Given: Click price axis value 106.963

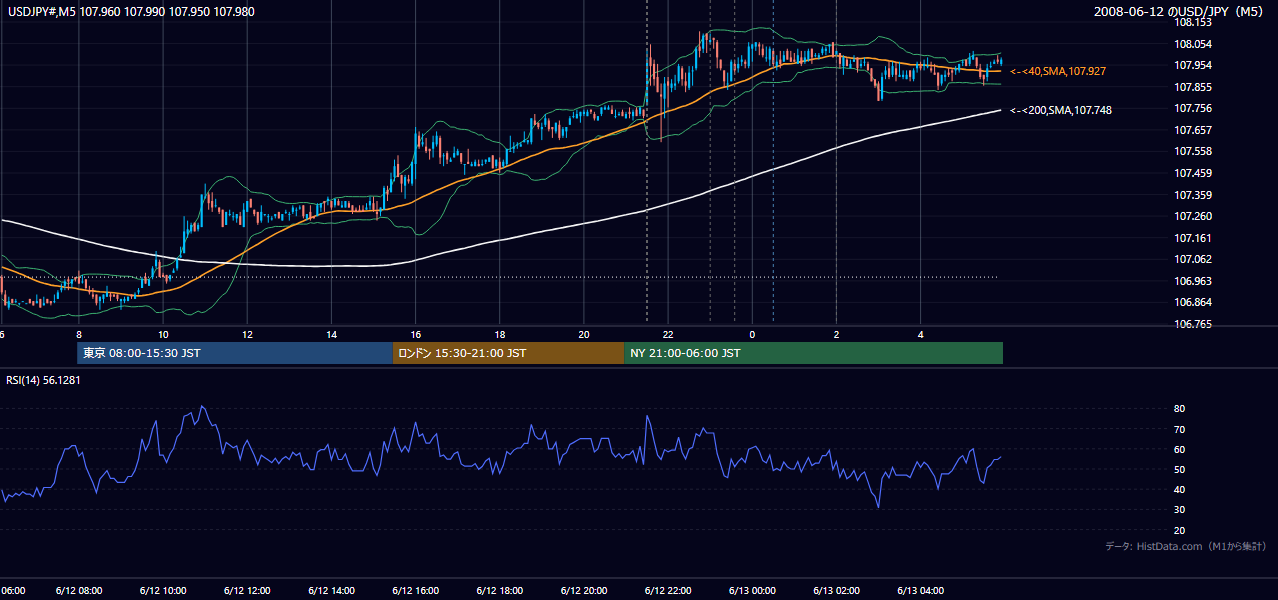Looking at the screenshot, I should 1193,281.
